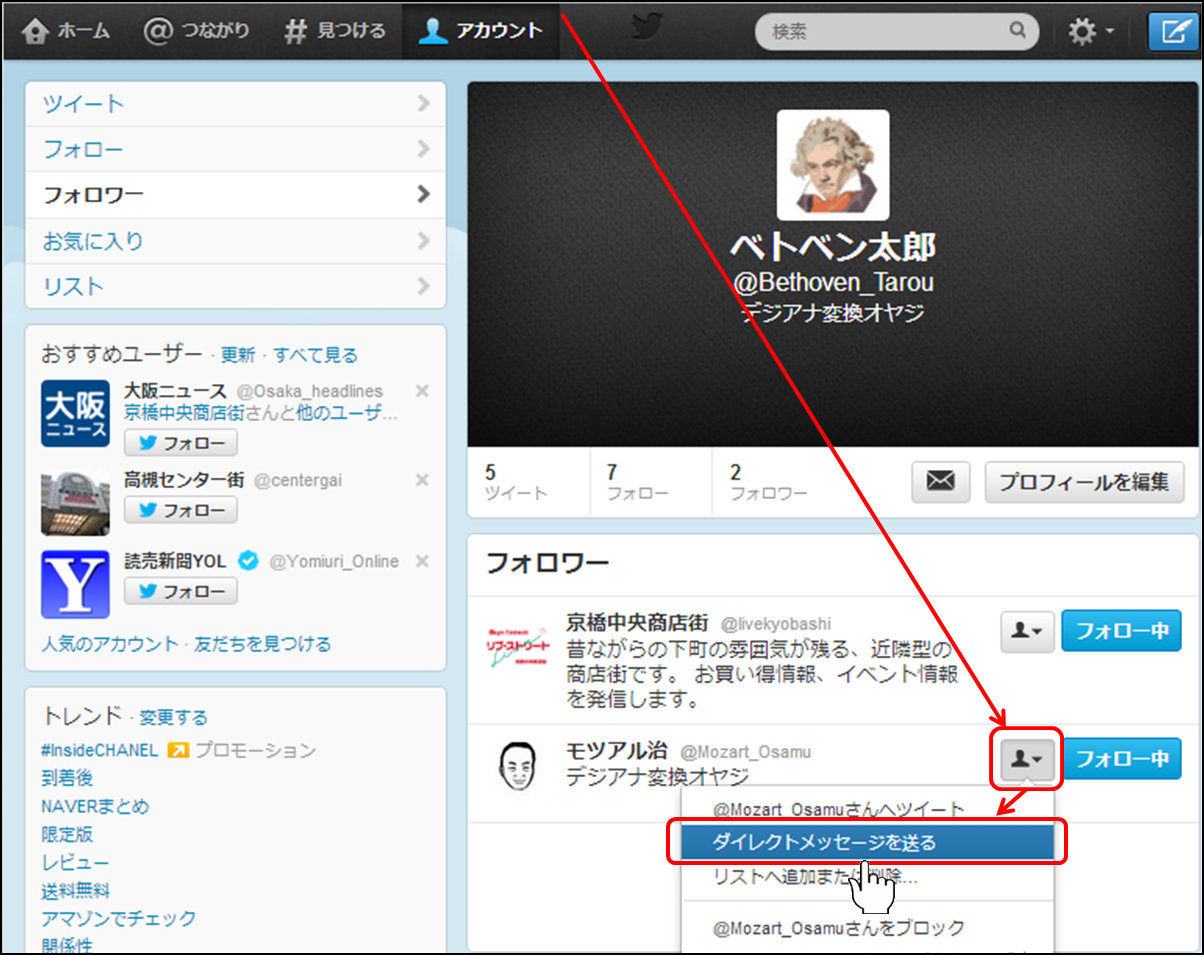Click into the 検索 search field
This screenshot has height=955, width=1204.
885,31
